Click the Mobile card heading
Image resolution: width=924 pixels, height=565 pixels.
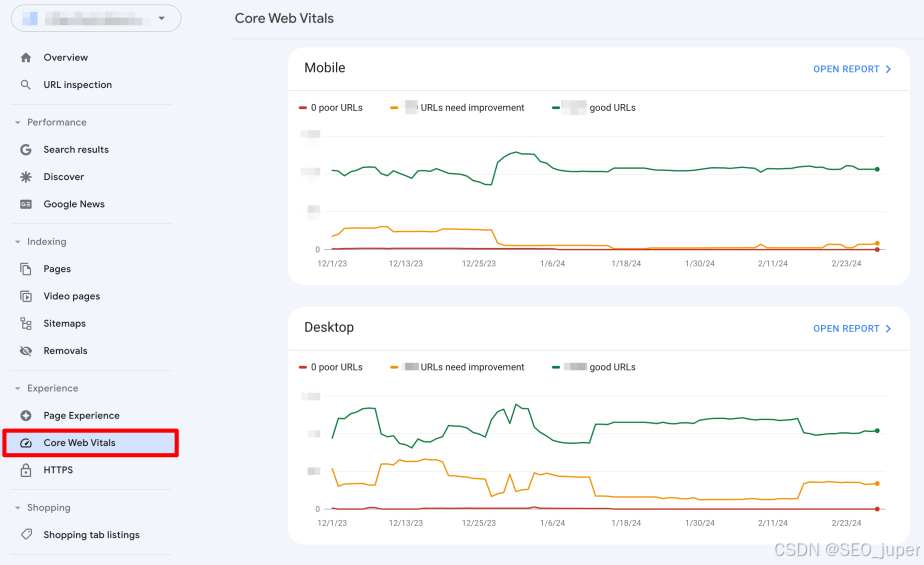325,68
